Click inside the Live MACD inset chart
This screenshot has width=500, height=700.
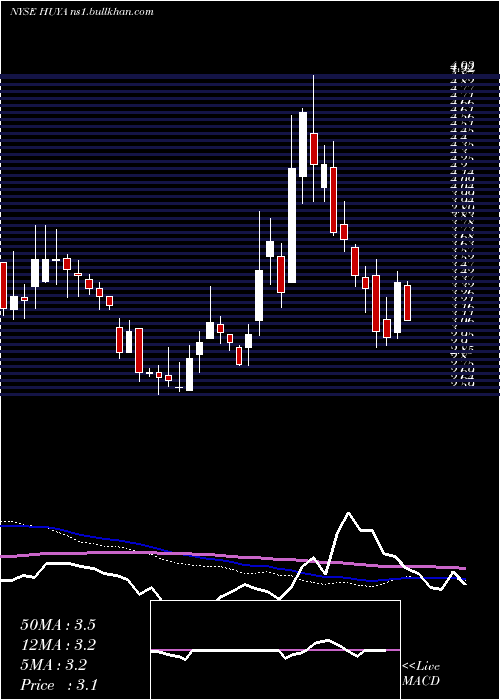(275, 650)
